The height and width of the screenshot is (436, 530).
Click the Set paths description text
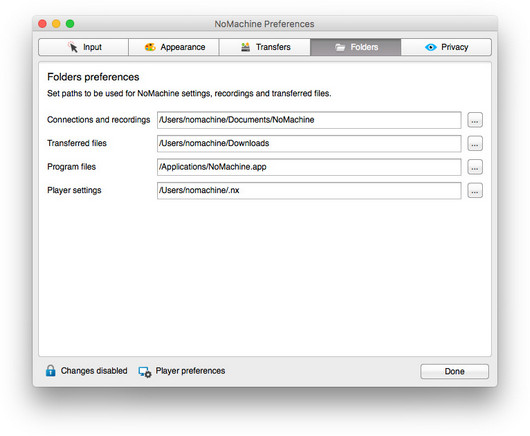[189, 93]
